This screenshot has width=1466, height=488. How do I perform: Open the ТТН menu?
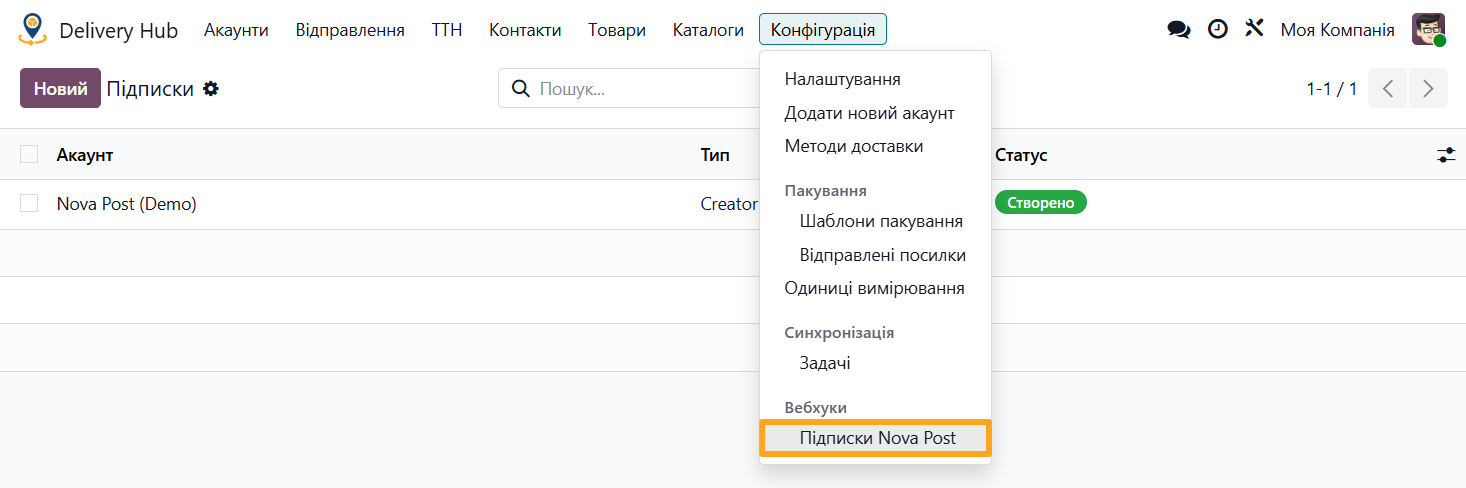coord(447,30)
